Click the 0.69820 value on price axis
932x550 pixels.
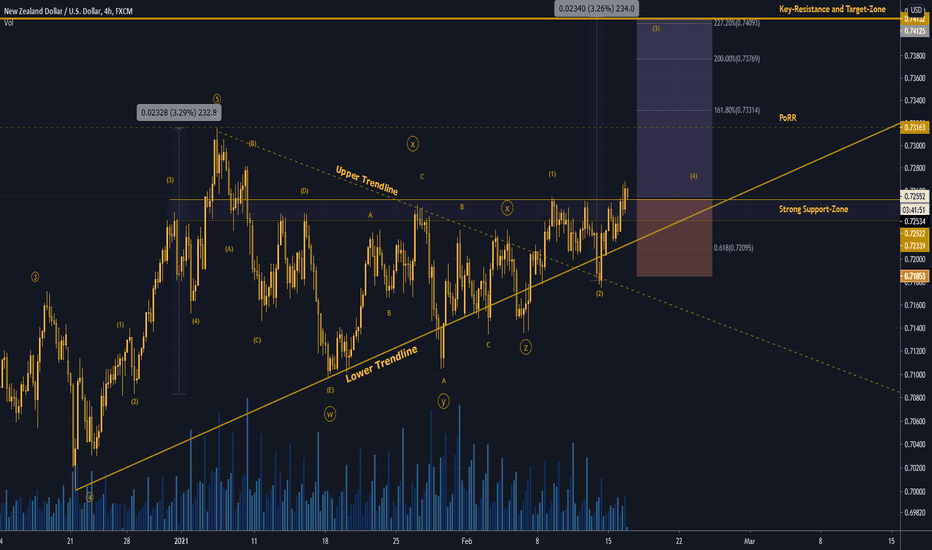(x=915, y=513)
